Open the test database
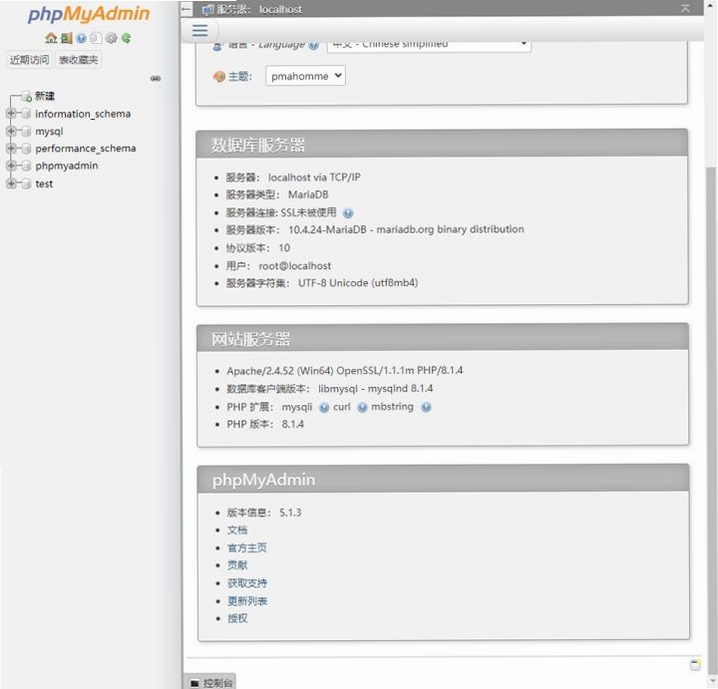 (44, 184)
